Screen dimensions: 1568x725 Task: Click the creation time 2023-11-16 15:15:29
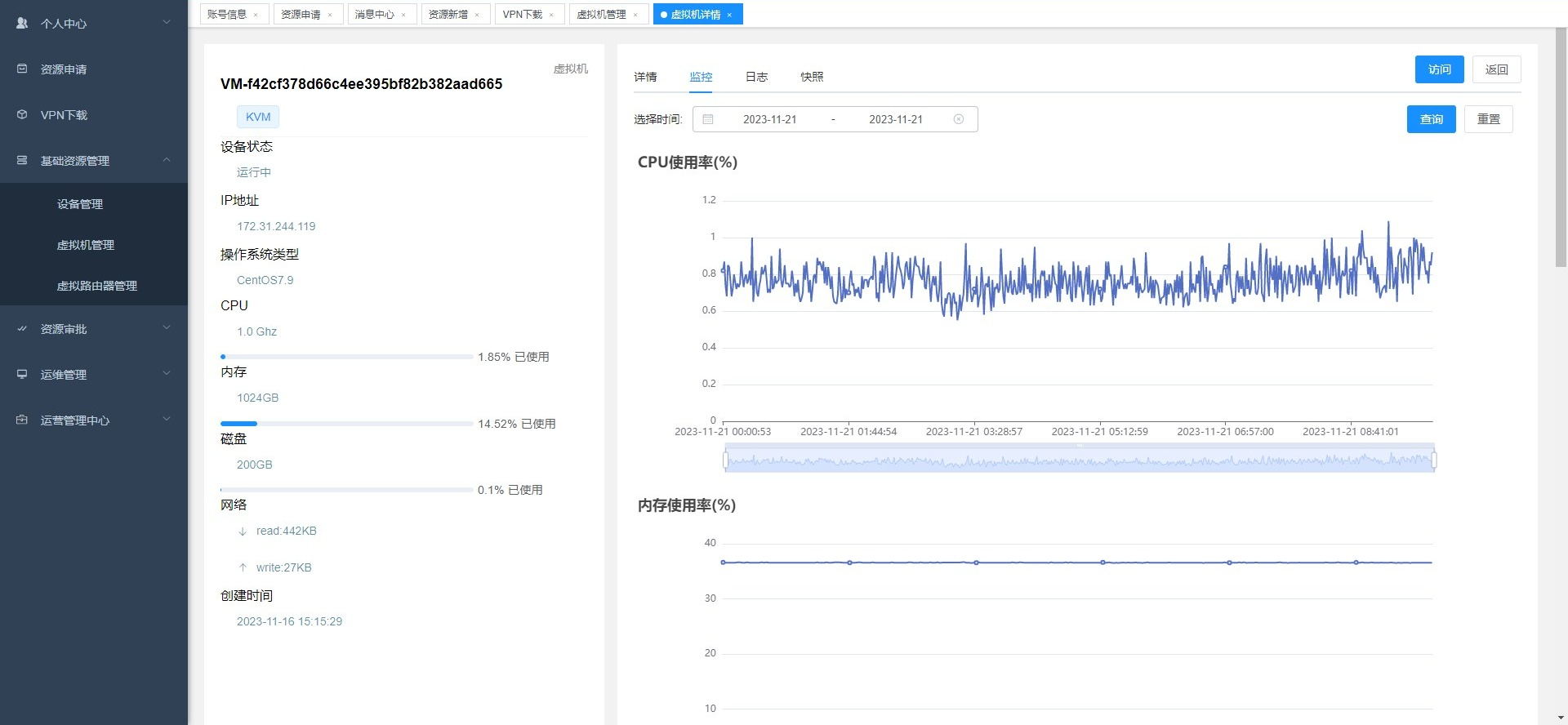pos(289,621)
